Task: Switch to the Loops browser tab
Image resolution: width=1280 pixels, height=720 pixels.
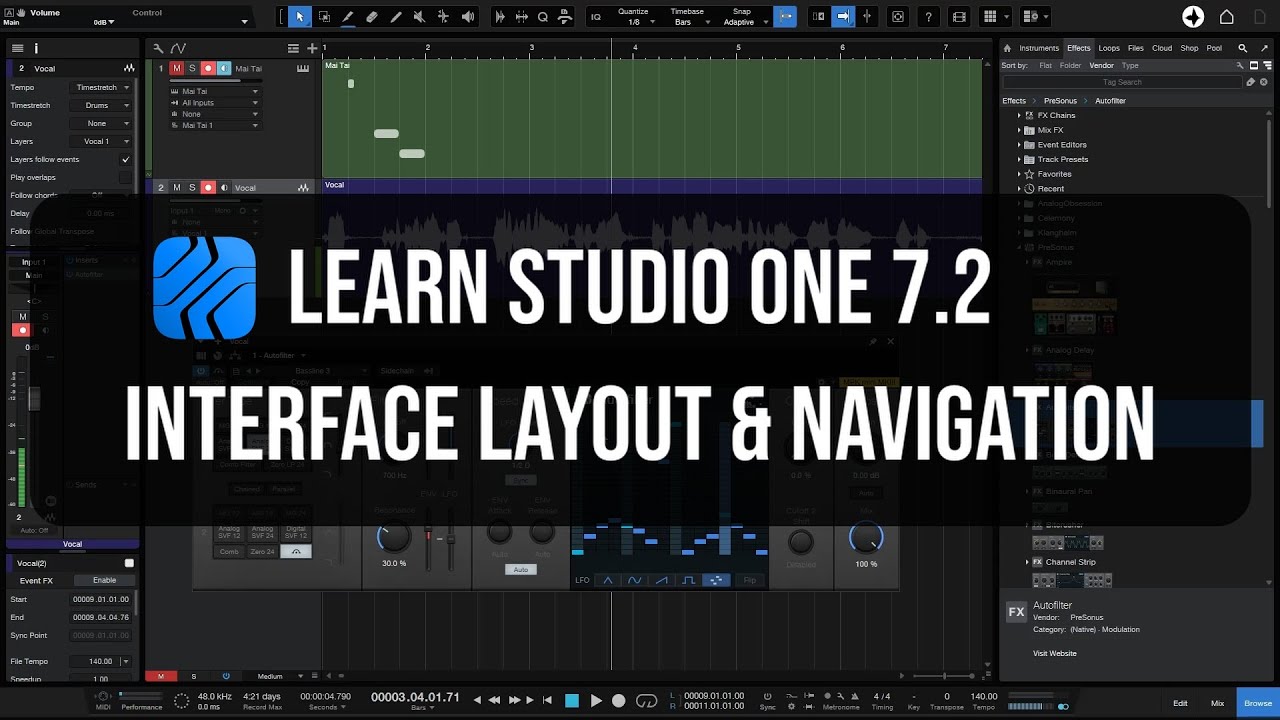Action: click(1109, 48)
